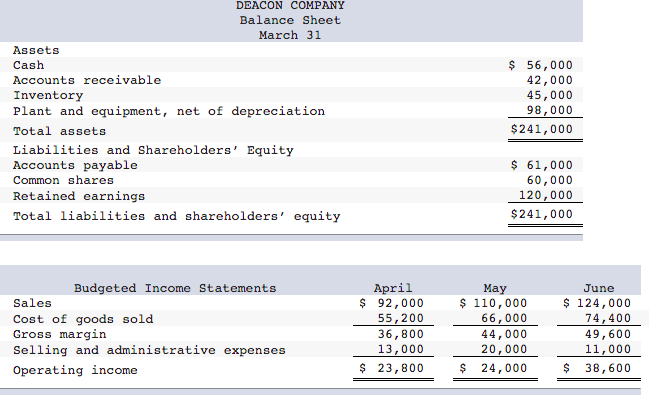Image resolution: width=659 pixels, height=414 pixels.
Task: Select the 60,000 common shares amount
Action: [x=550, y=180]
